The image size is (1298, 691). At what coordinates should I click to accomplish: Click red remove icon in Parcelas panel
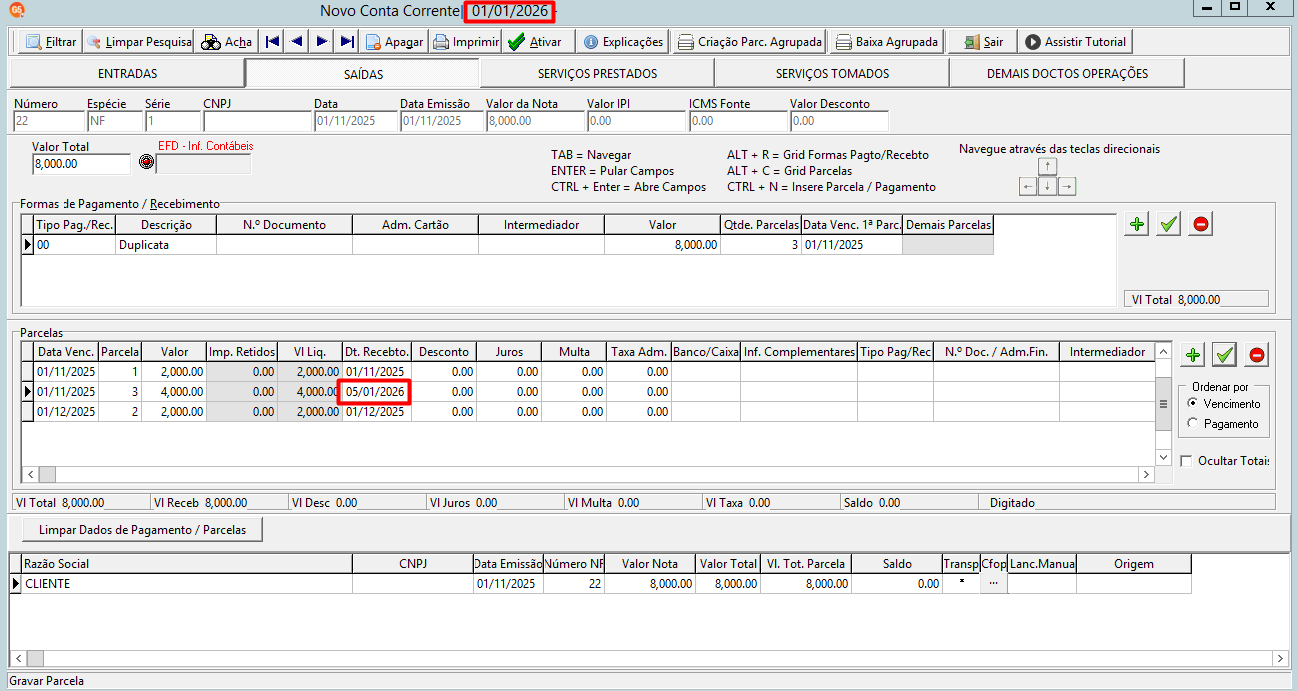click(1257, 354)
